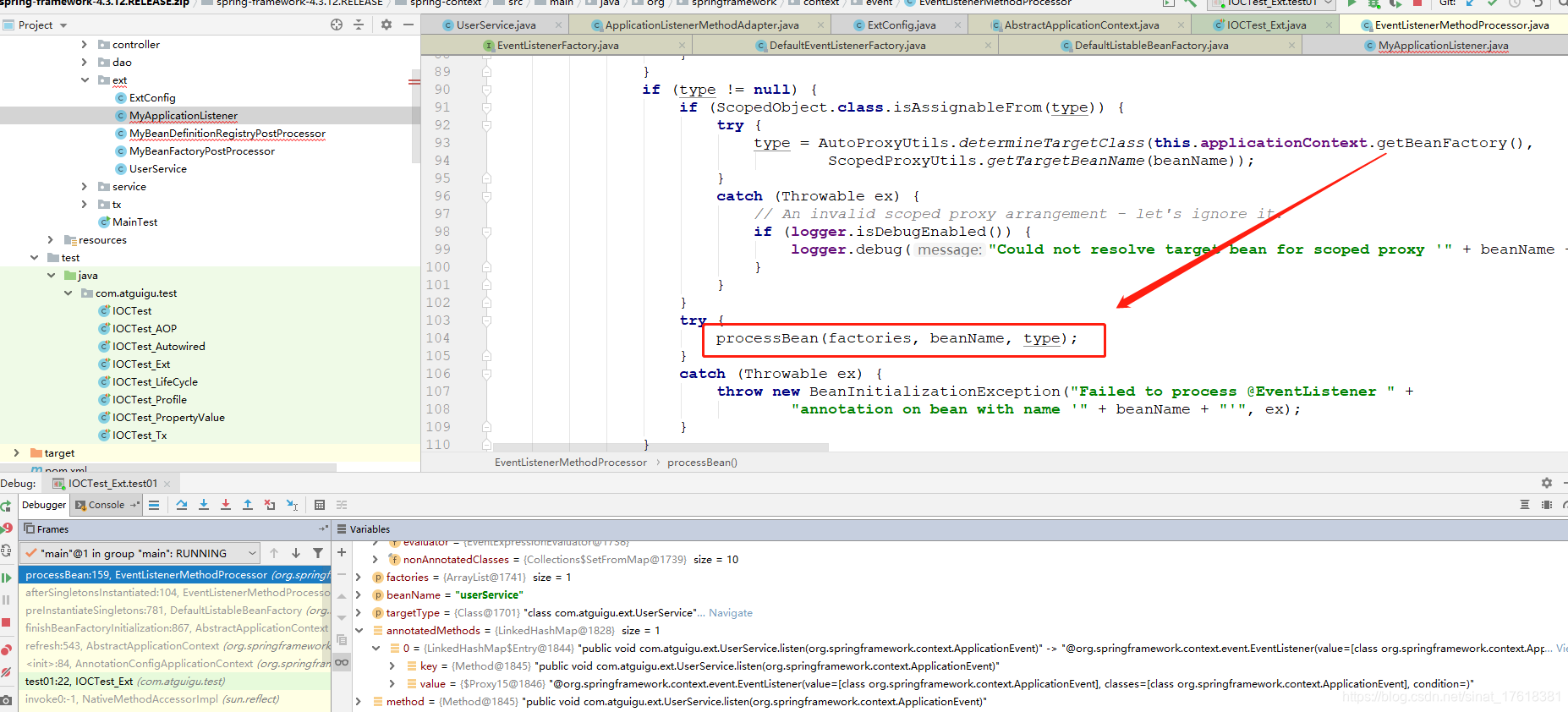This screenshot has height=712, width=1568.
Task: Click Show Execution Point icon
Action: (x=154, y=505)
